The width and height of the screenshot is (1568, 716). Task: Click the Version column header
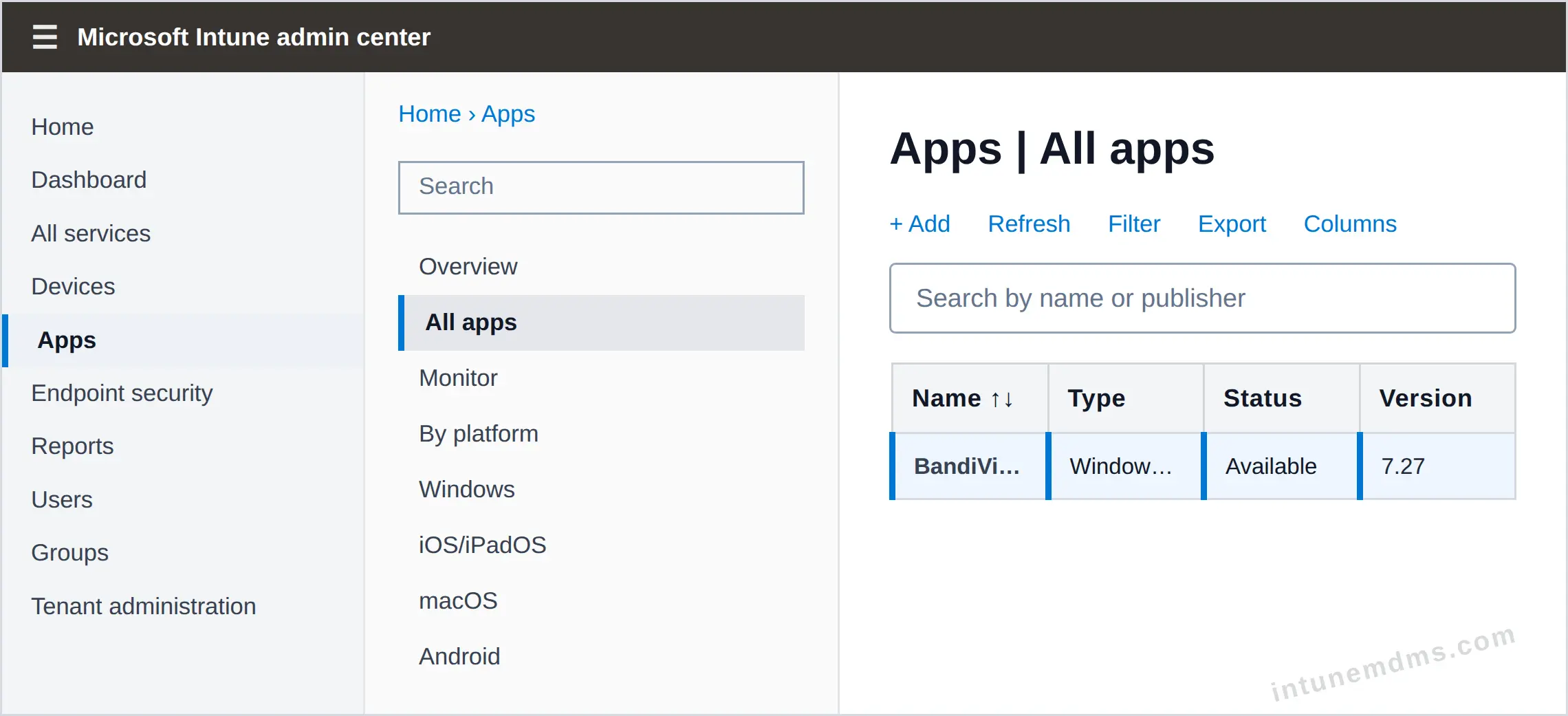[1437, 399]
